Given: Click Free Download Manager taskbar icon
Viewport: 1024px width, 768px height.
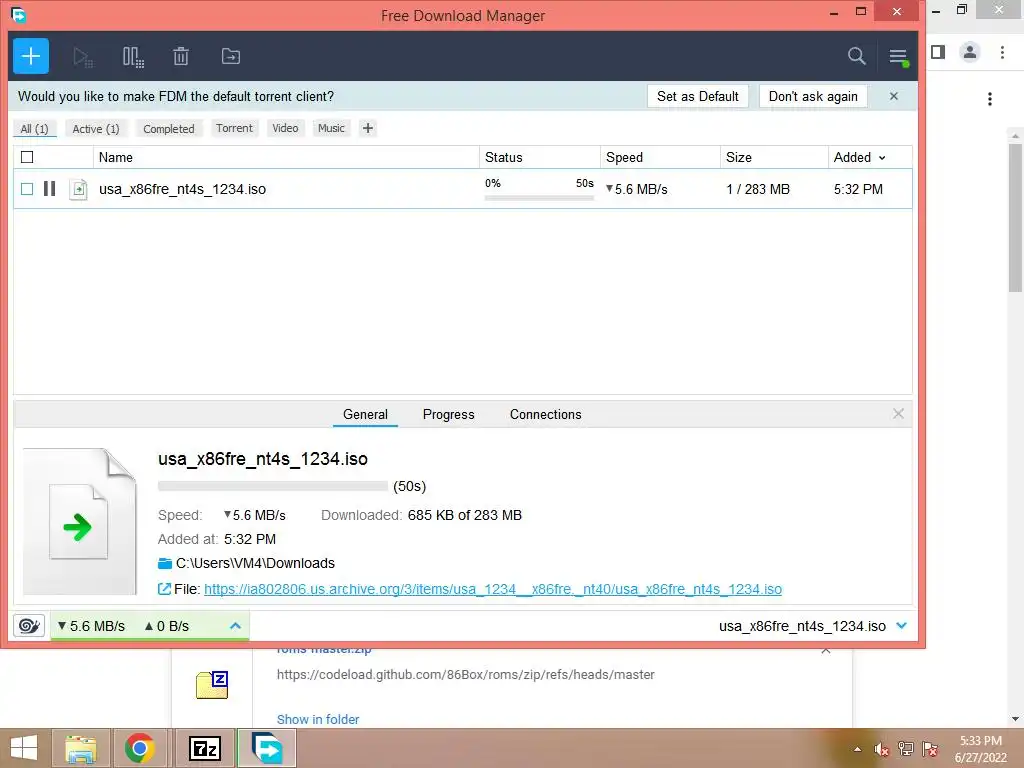Looking at the screenshot, I should click(x=267, y=748).
